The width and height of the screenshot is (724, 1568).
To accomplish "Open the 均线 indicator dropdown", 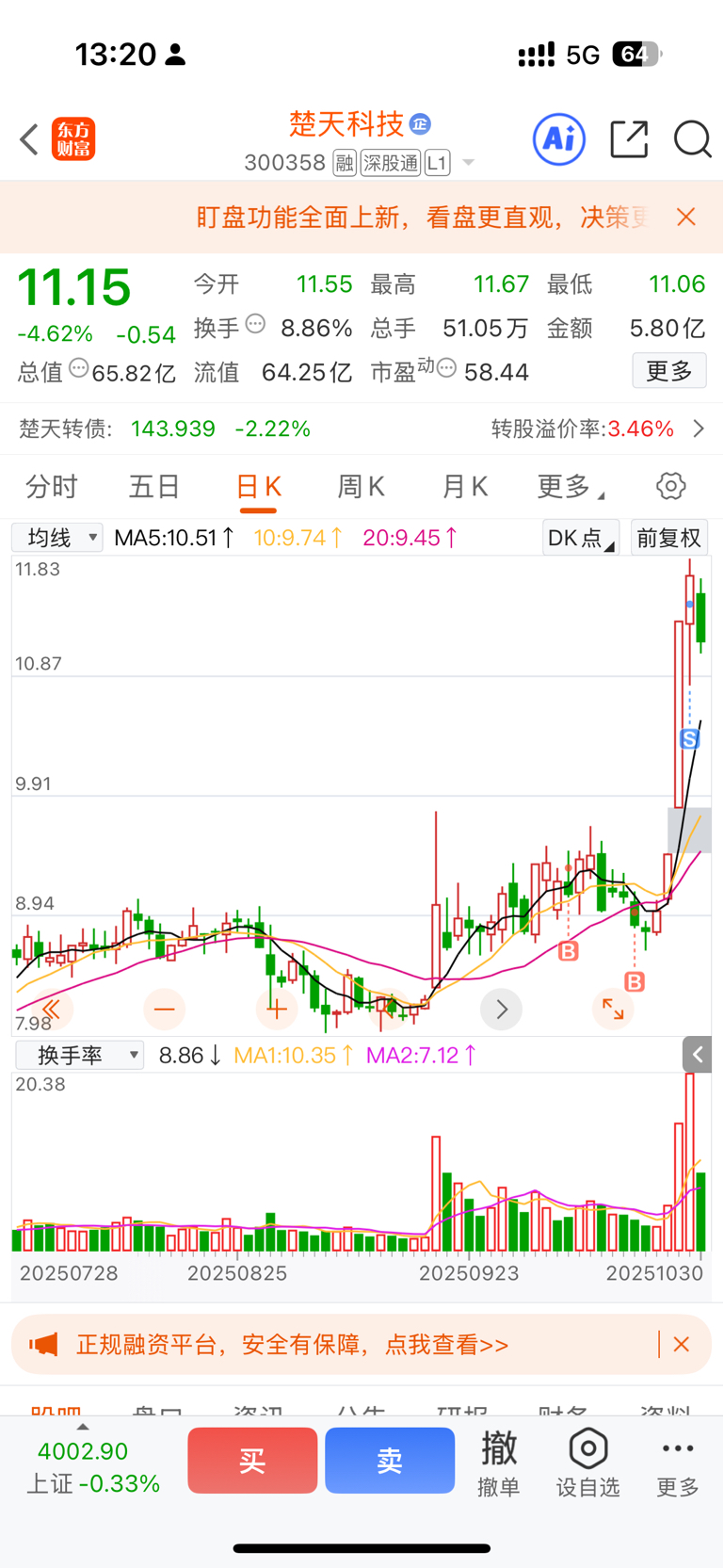I will [x=56, y=538].
